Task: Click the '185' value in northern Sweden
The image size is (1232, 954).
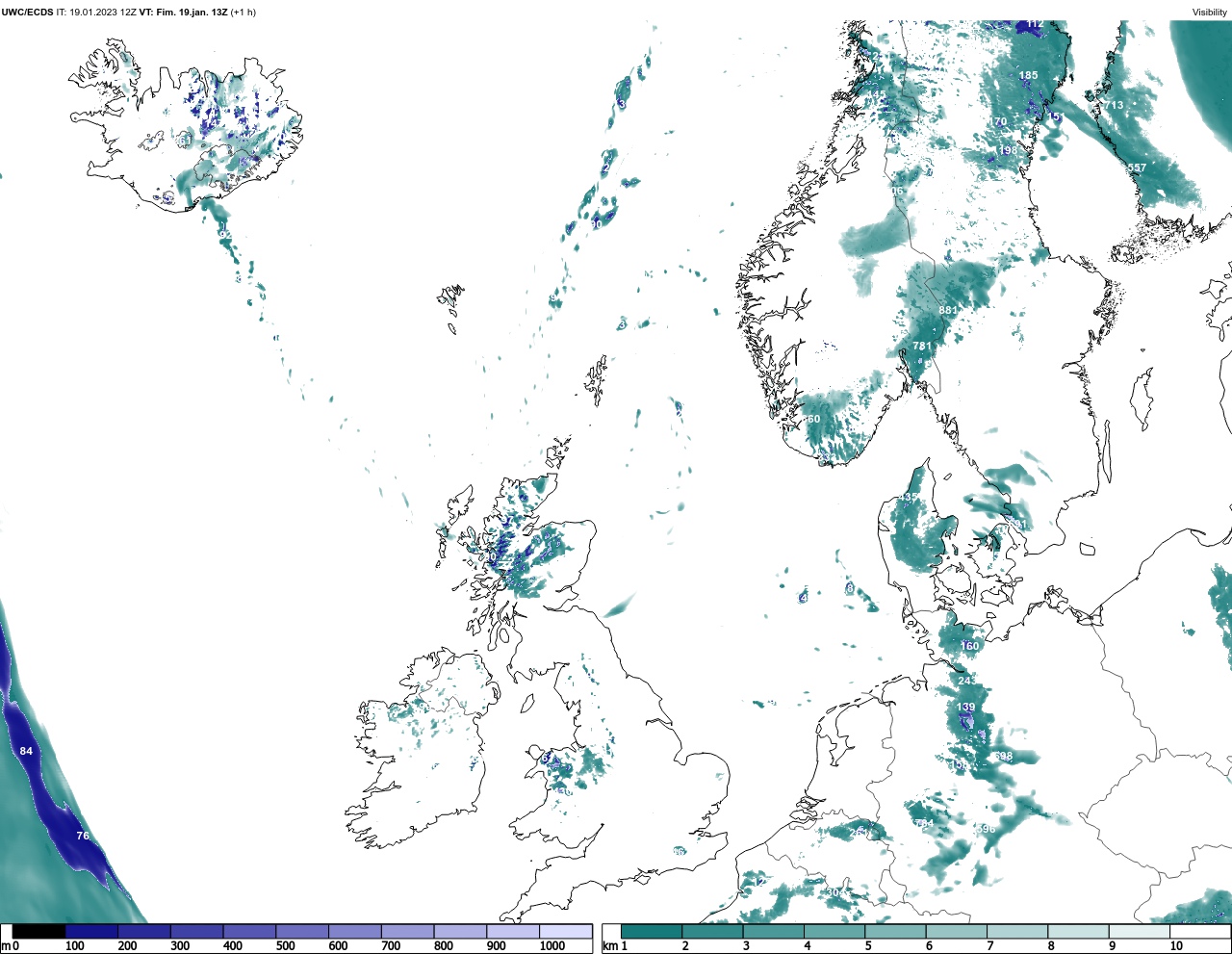Action: 1029,75
